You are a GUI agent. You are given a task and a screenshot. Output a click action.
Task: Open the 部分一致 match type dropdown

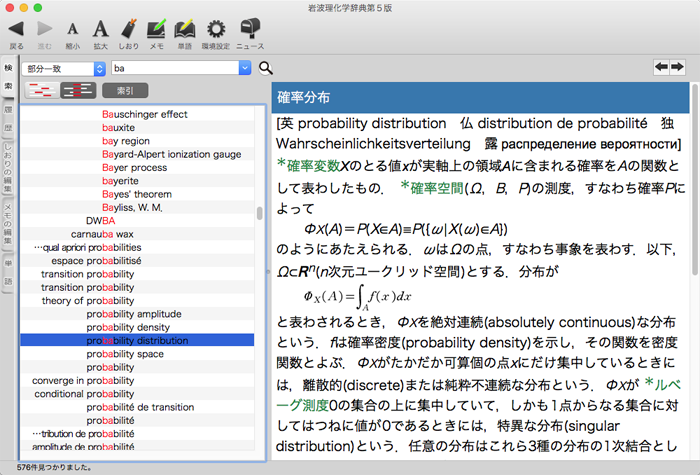(64, 68)
